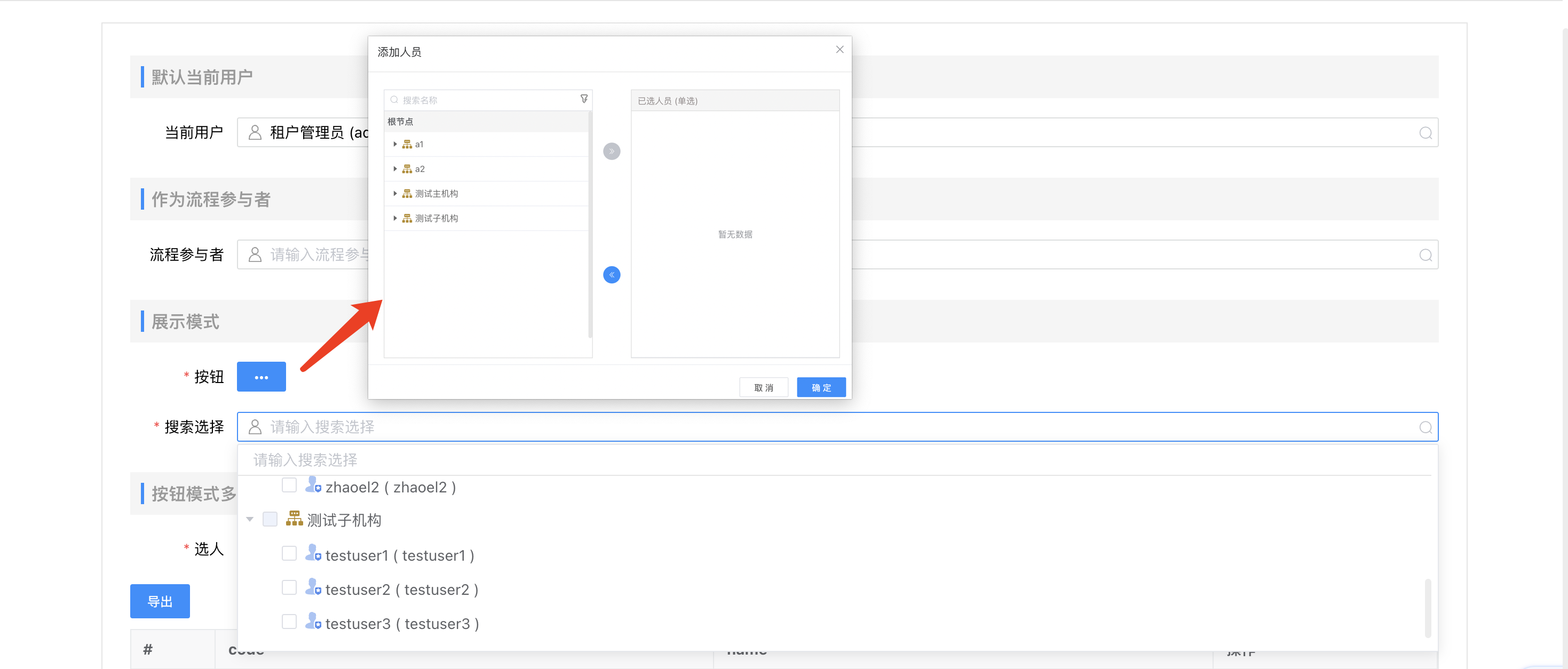Expand the a1 tree node
The width and height of the screenshot is (1568, 669).
(395, 144)
